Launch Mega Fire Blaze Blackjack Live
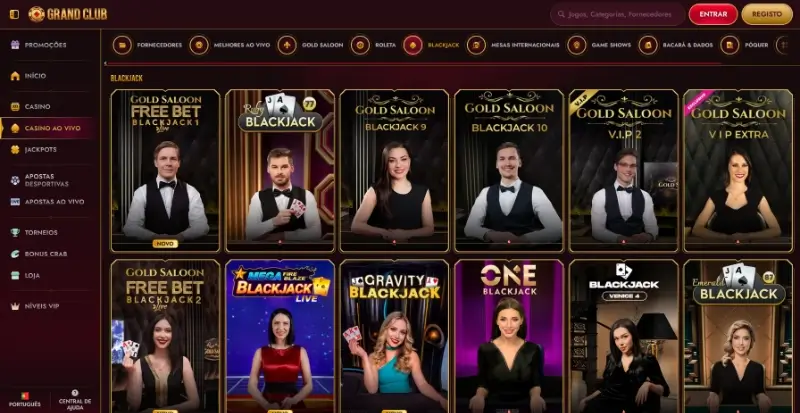The width and height of the screenshot is (800, 413). point(280,336)
